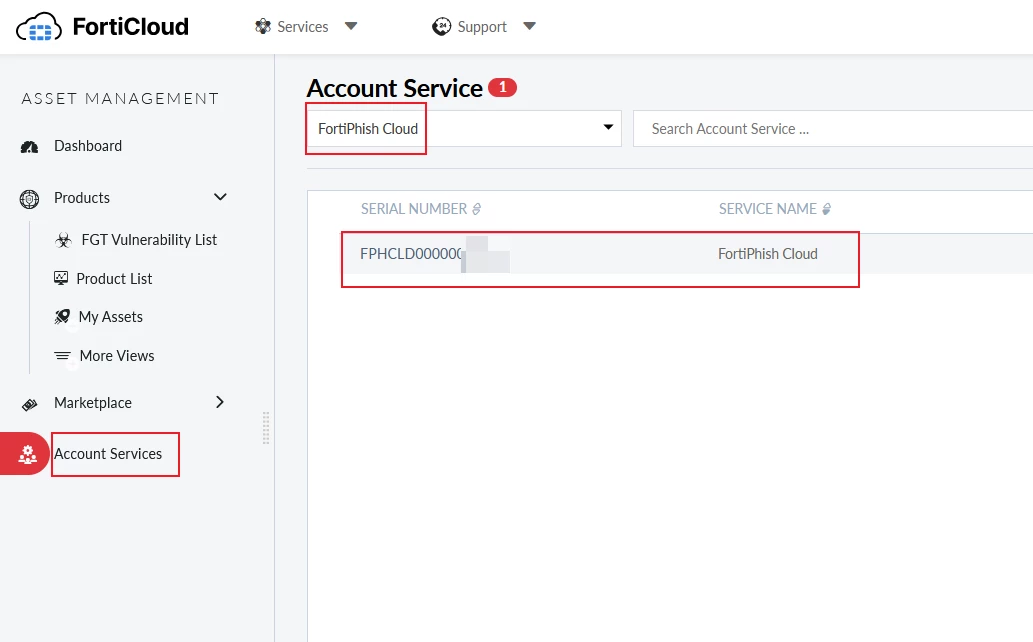Expand the Support dropdown arrow
The width and height of the screenshot is (1033, 642).
tap(530, 26)
